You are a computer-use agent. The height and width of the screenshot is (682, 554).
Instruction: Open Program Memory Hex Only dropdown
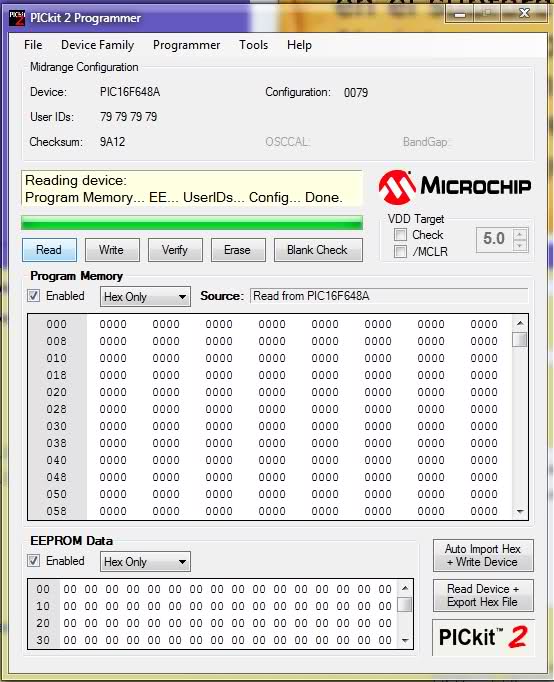[145, 297]
